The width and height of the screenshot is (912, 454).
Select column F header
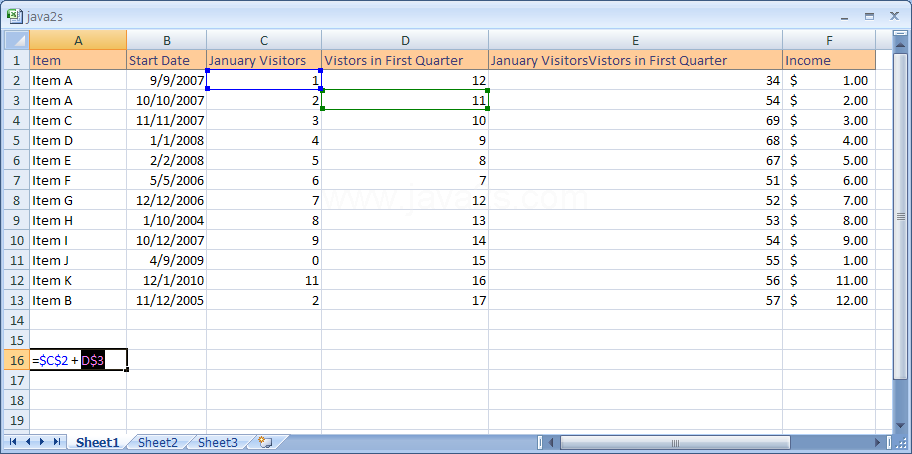829,40
